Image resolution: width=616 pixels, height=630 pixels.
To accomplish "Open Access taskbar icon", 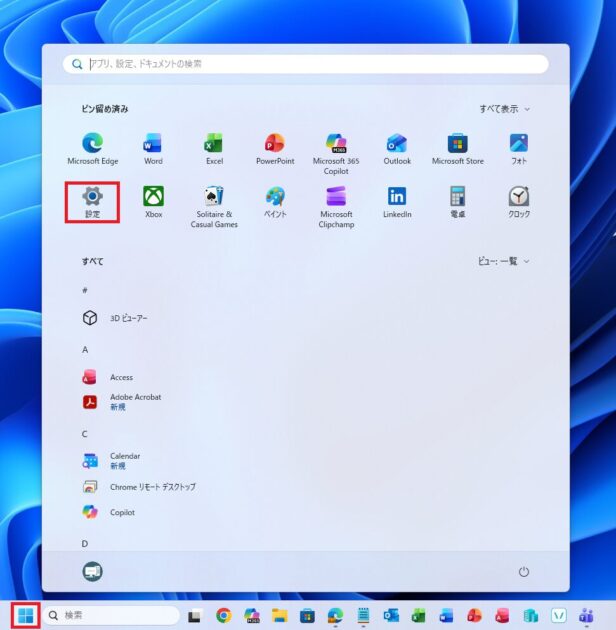I will pyautogui.click(x=502, y=615).
